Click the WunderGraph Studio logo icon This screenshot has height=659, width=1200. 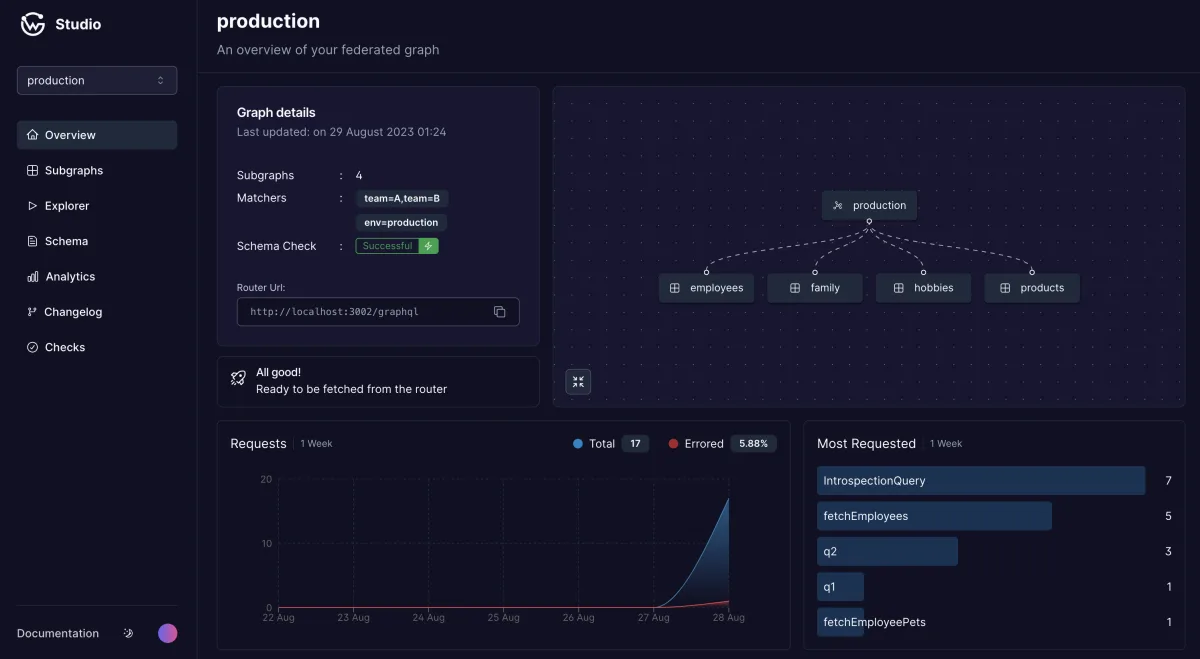33,24
